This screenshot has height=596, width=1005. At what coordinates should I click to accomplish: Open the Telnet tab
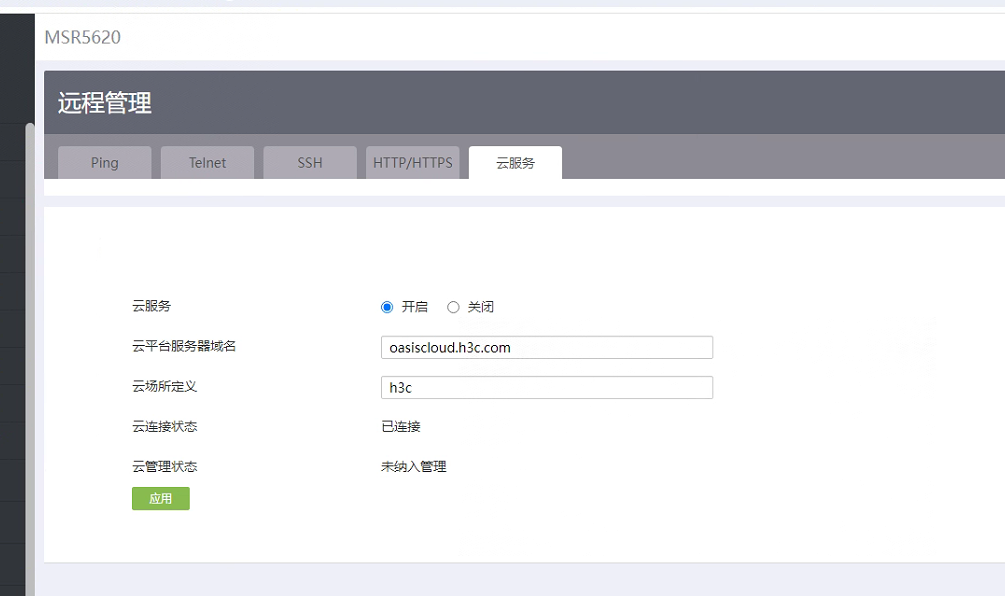(x=207, y=163)
